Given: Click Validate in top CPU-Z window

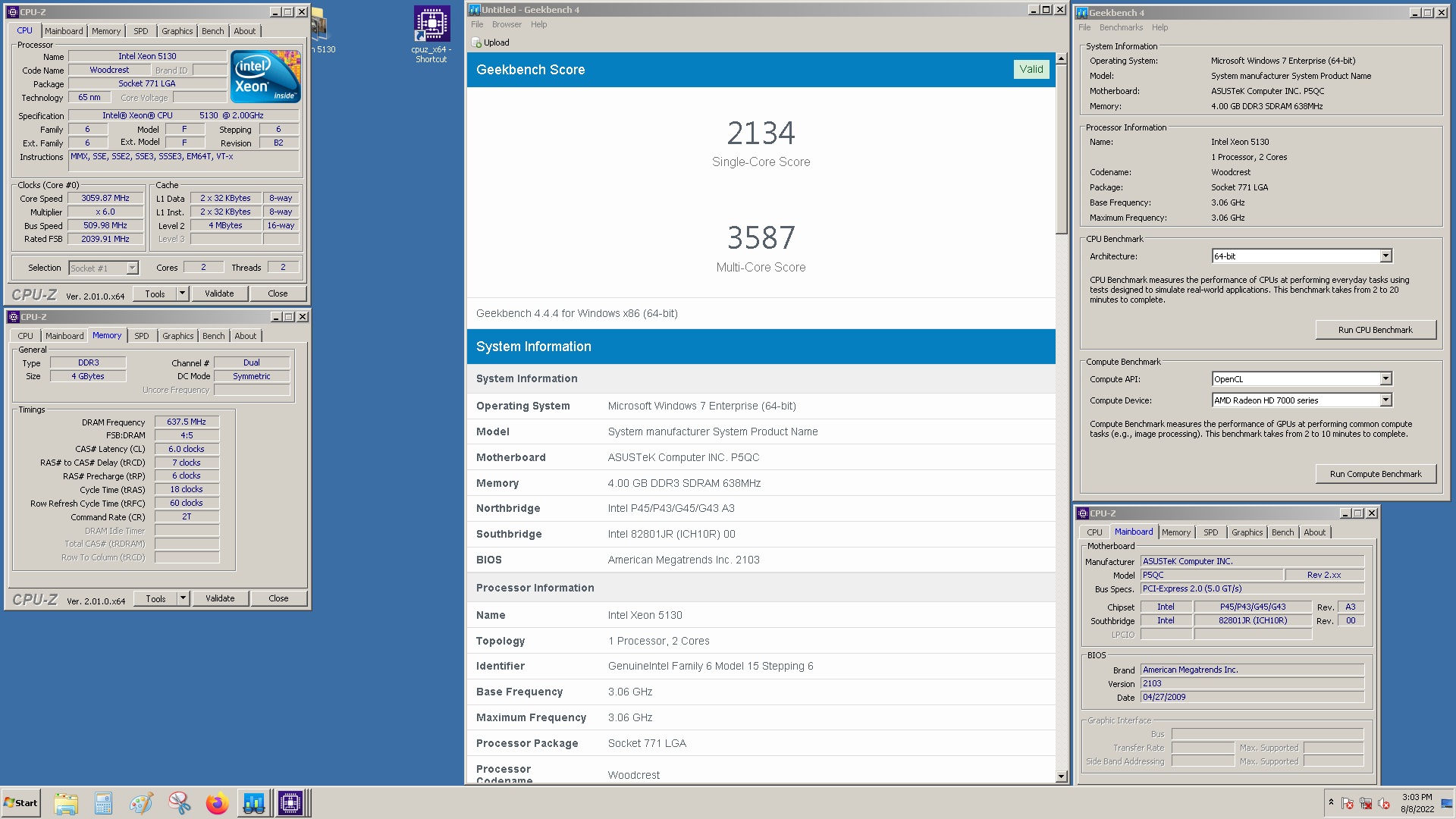Looking at the screenshot, I should [219, 293].
